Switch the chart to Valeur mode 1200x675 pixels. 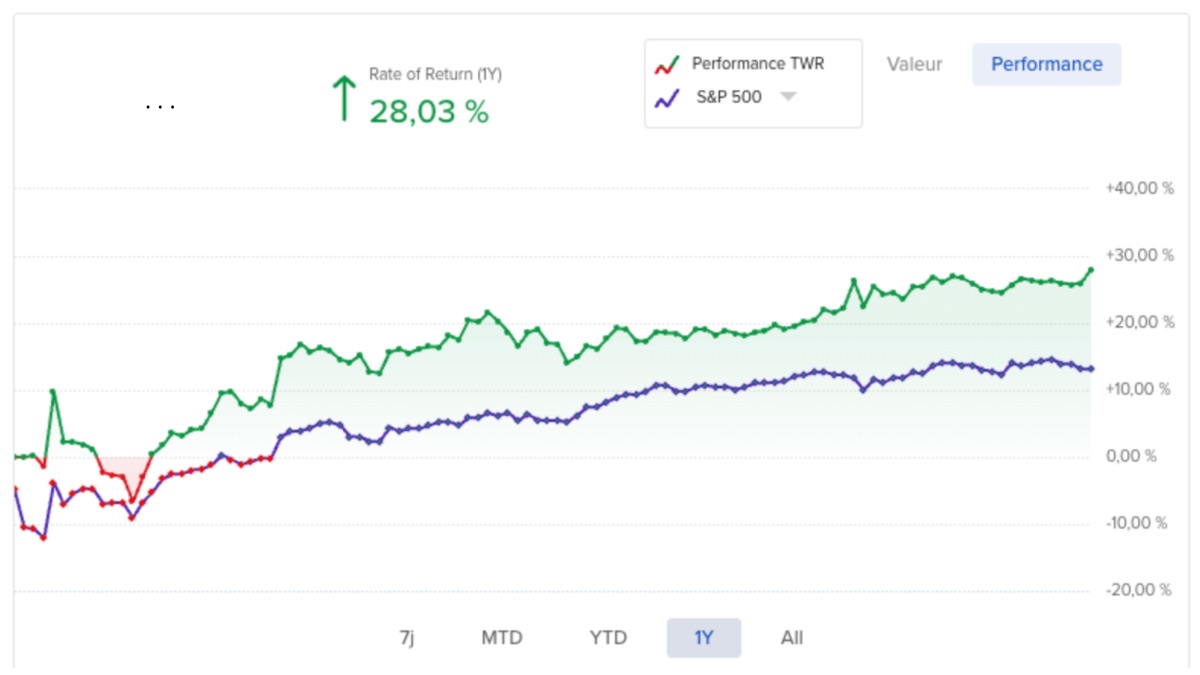pos(914,64)
